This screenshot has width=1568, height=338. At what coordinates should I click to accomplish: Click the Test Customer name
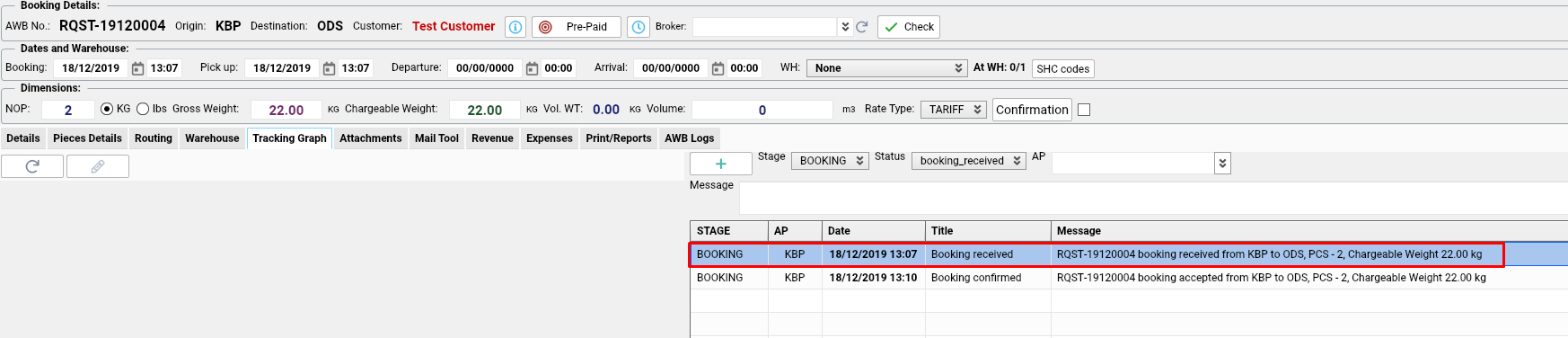[454, 26]
